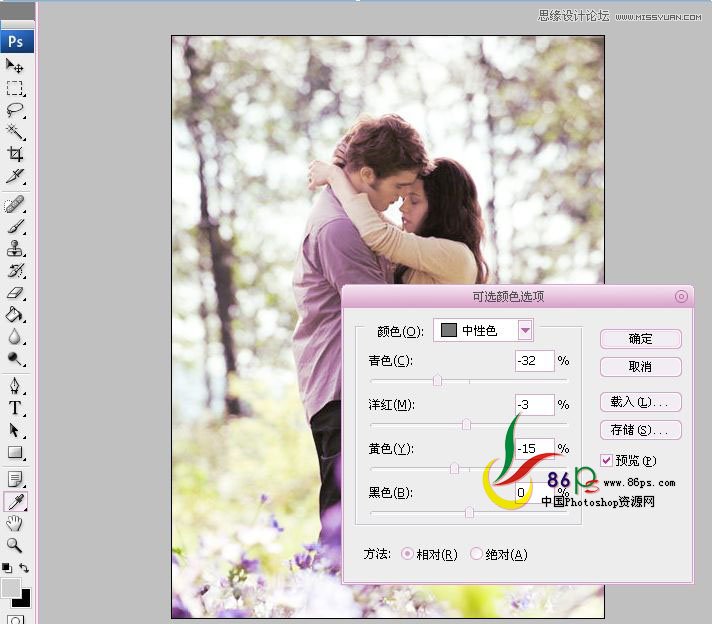This screenshot has width=712, height=624.
Task: Click the 黄色 slider handle
Action: click(454, 468)
